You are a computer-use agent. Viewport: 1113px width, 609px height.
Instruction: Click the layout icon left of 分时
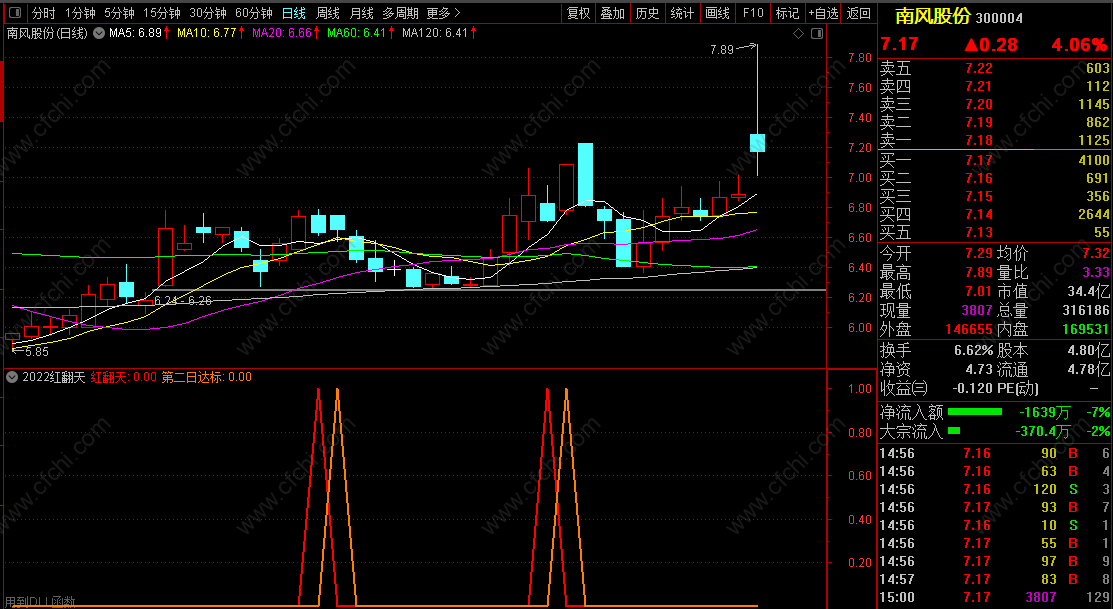[14, 13]
